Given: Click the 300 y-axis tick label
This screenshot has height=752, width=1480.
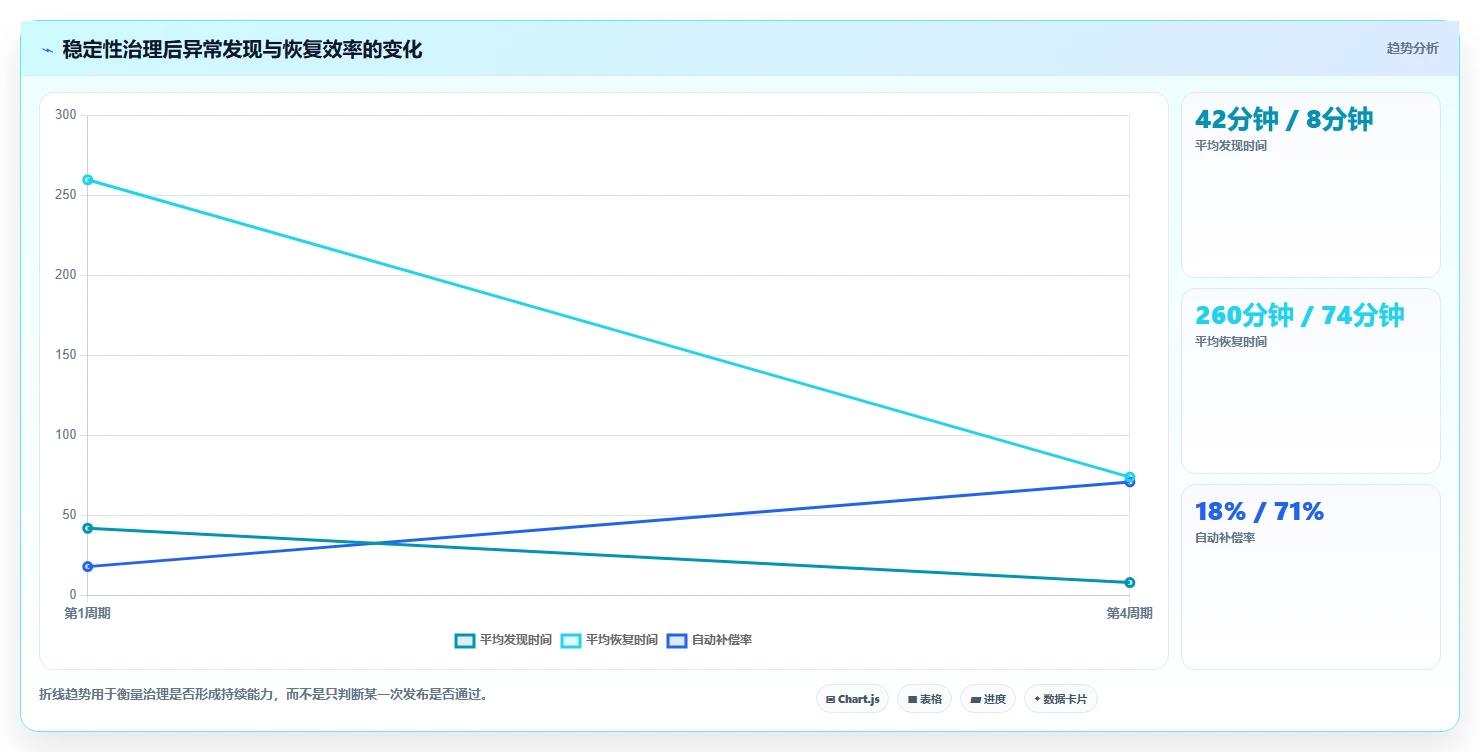Looking at the screenshot, I should pos(66,115).
